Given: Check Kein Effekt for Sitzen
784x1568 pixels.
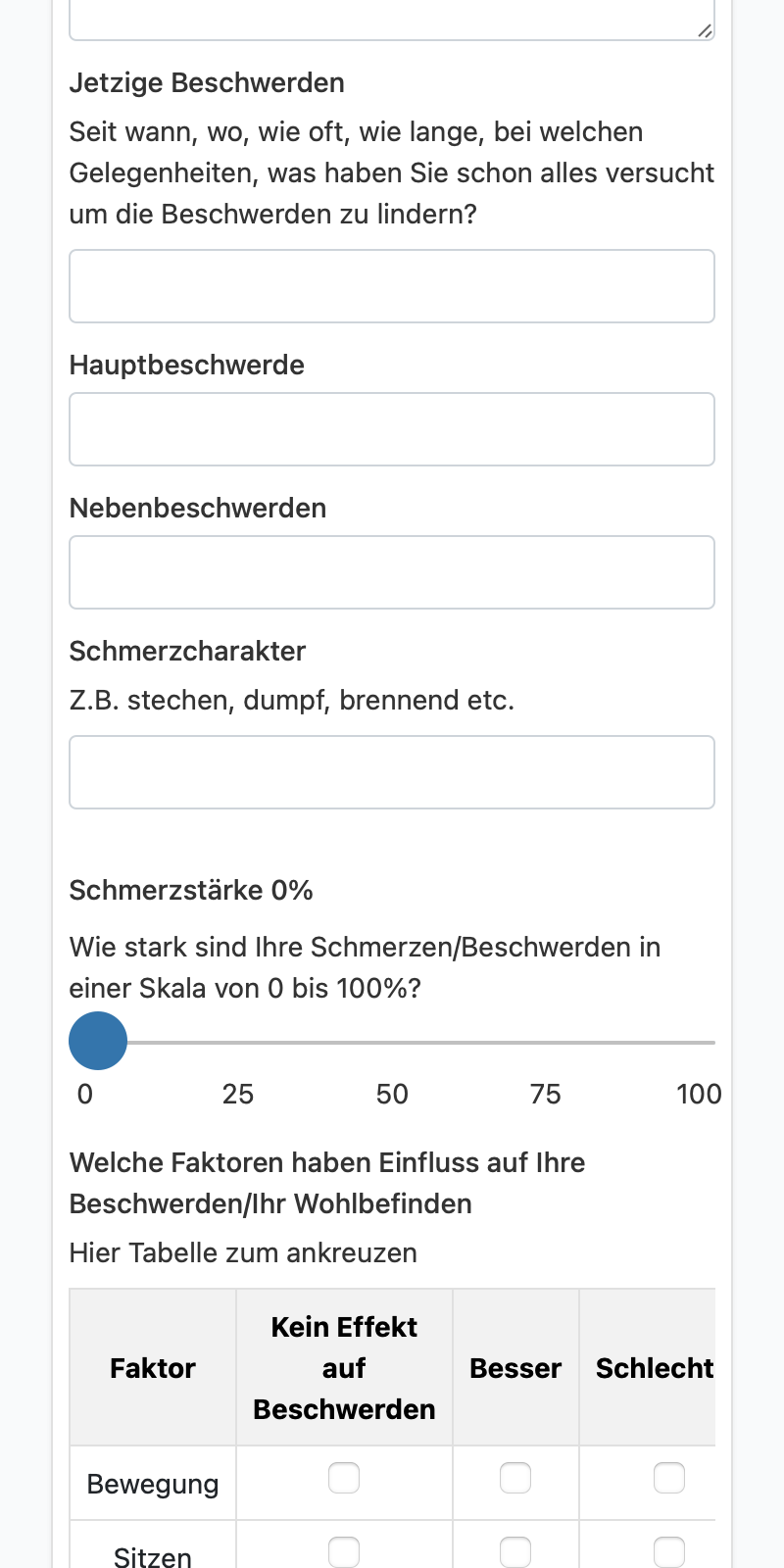Looking at the screenshot, I should click(x=344, y=1552).
